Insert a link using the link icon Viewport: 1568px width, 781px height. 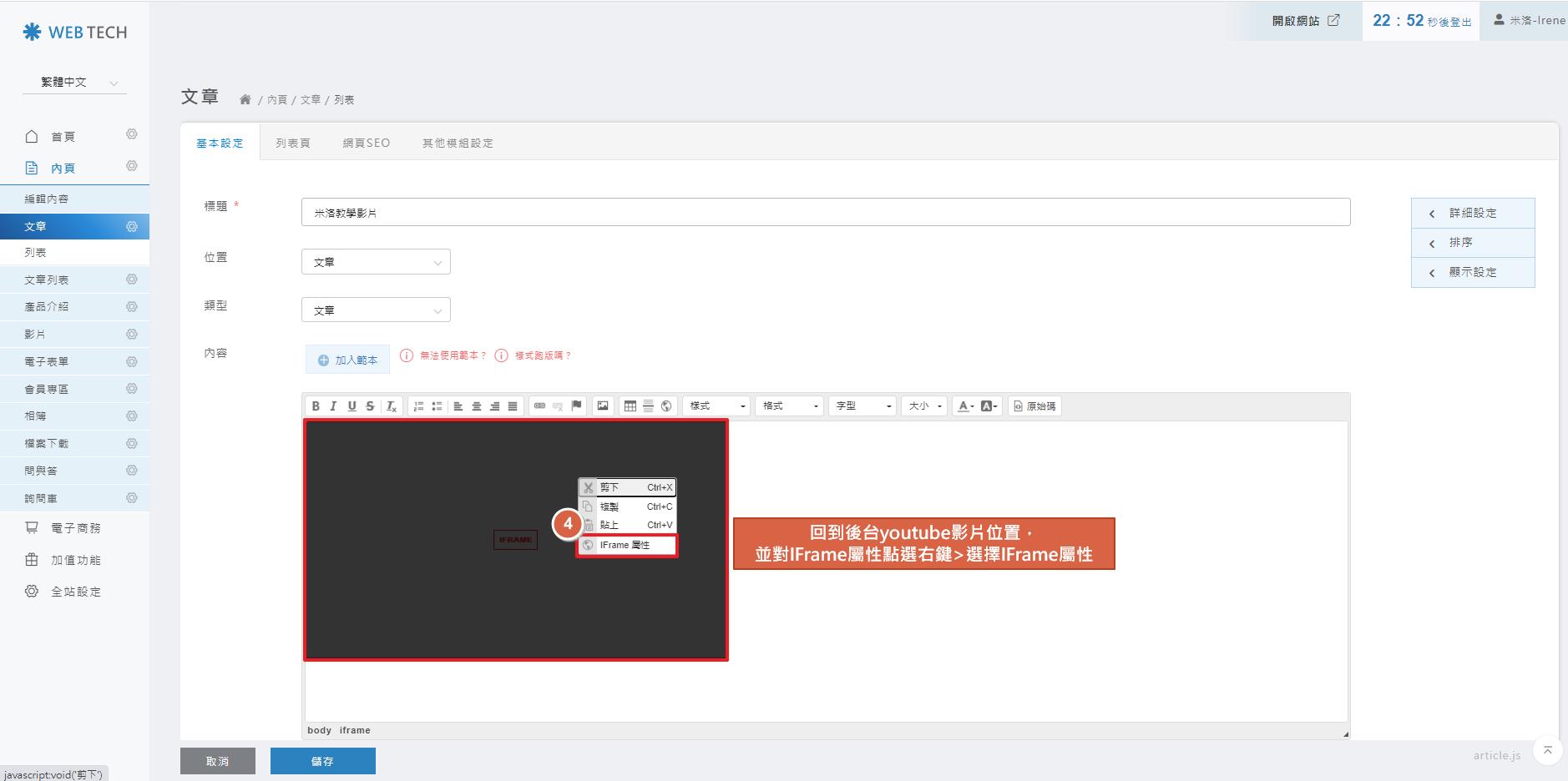click(539, 406)
